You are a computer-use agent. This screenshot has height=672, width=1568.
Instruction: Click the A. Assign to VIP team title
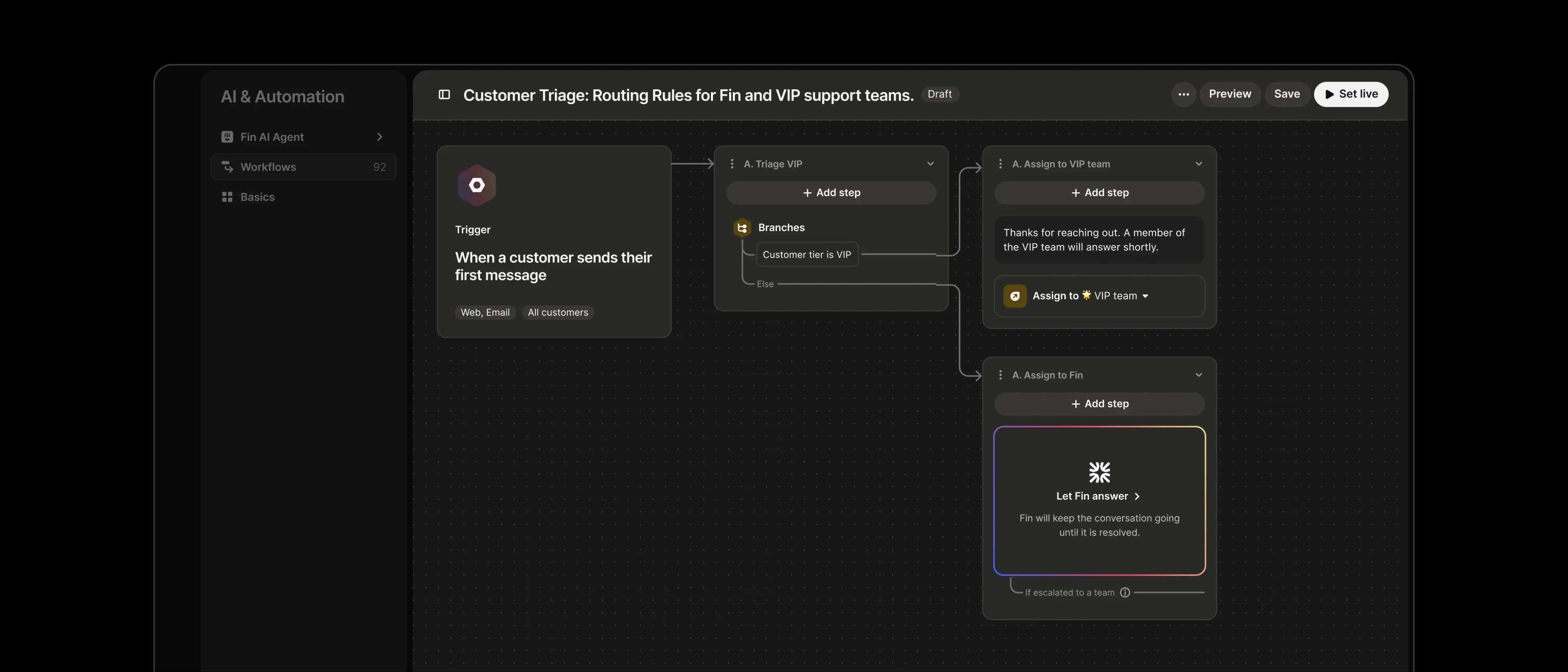(x=1060, y=164)
